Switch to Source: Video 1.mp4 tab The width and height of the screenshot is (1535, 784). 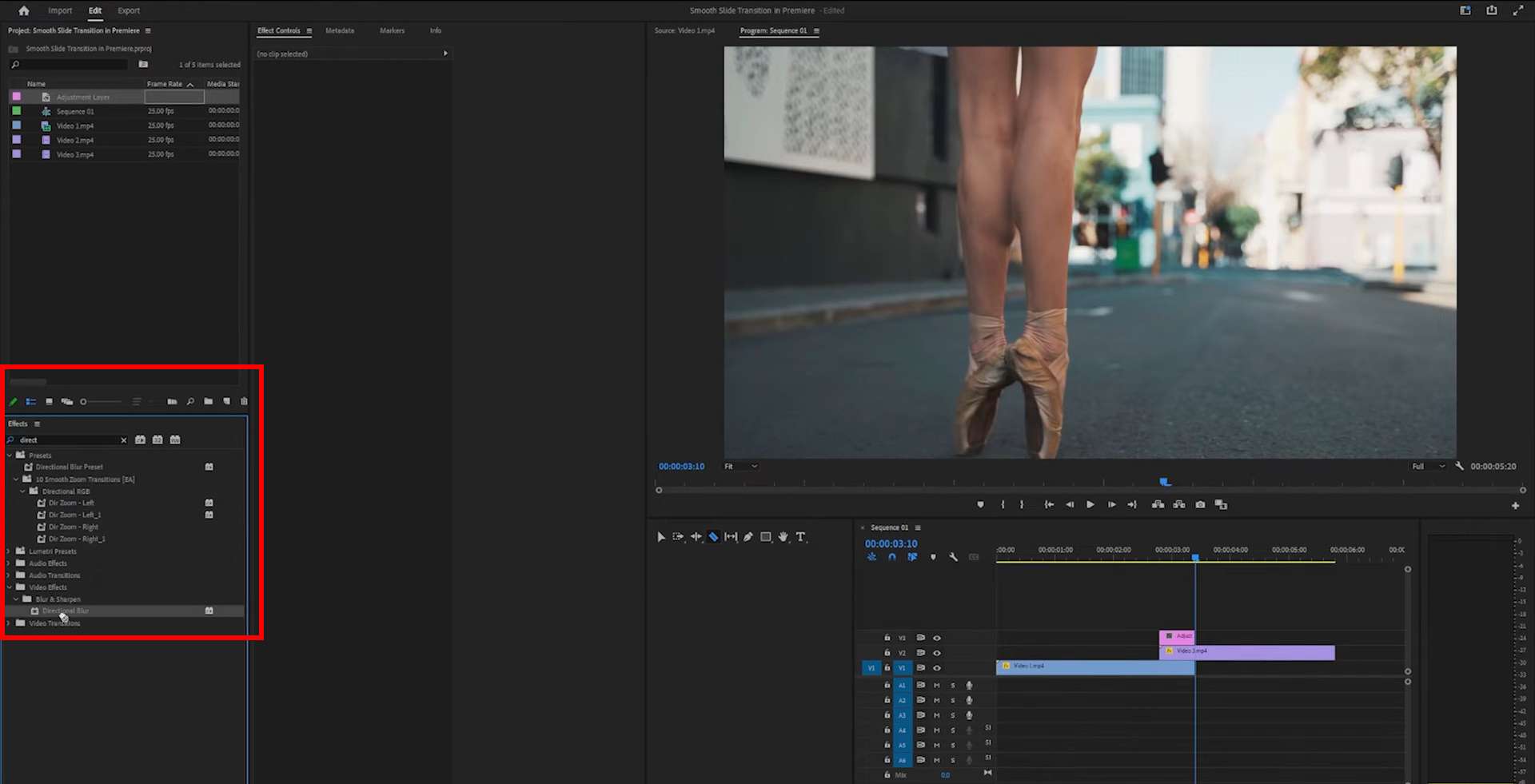click(x=684, y=30)
